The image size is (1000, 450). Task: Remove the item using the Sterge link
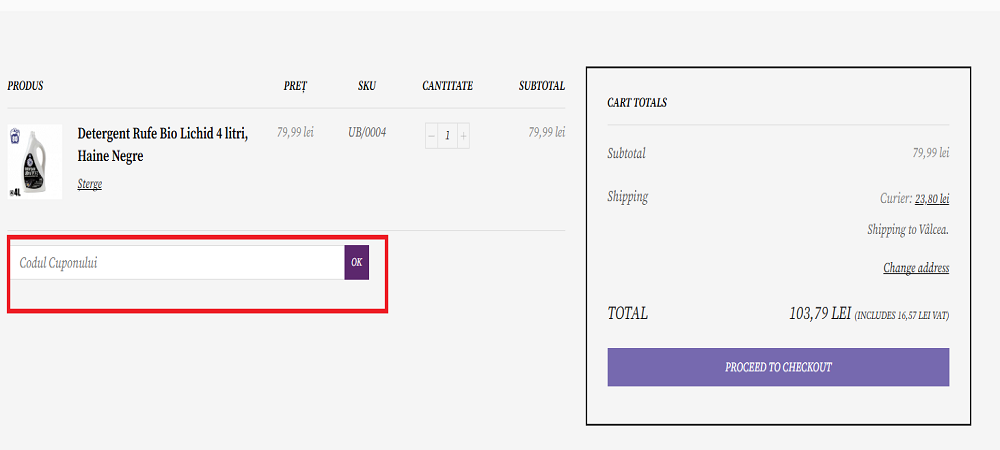point(90,184)
